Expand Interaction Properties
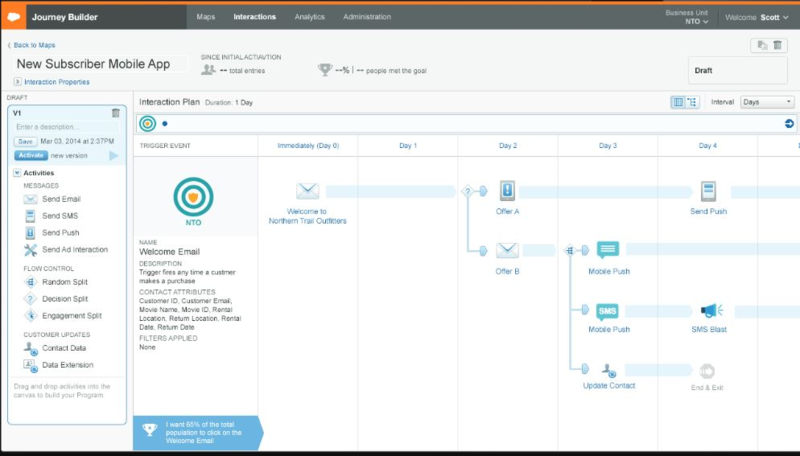The width and height of the screenshot is (800, 456). 52,82
